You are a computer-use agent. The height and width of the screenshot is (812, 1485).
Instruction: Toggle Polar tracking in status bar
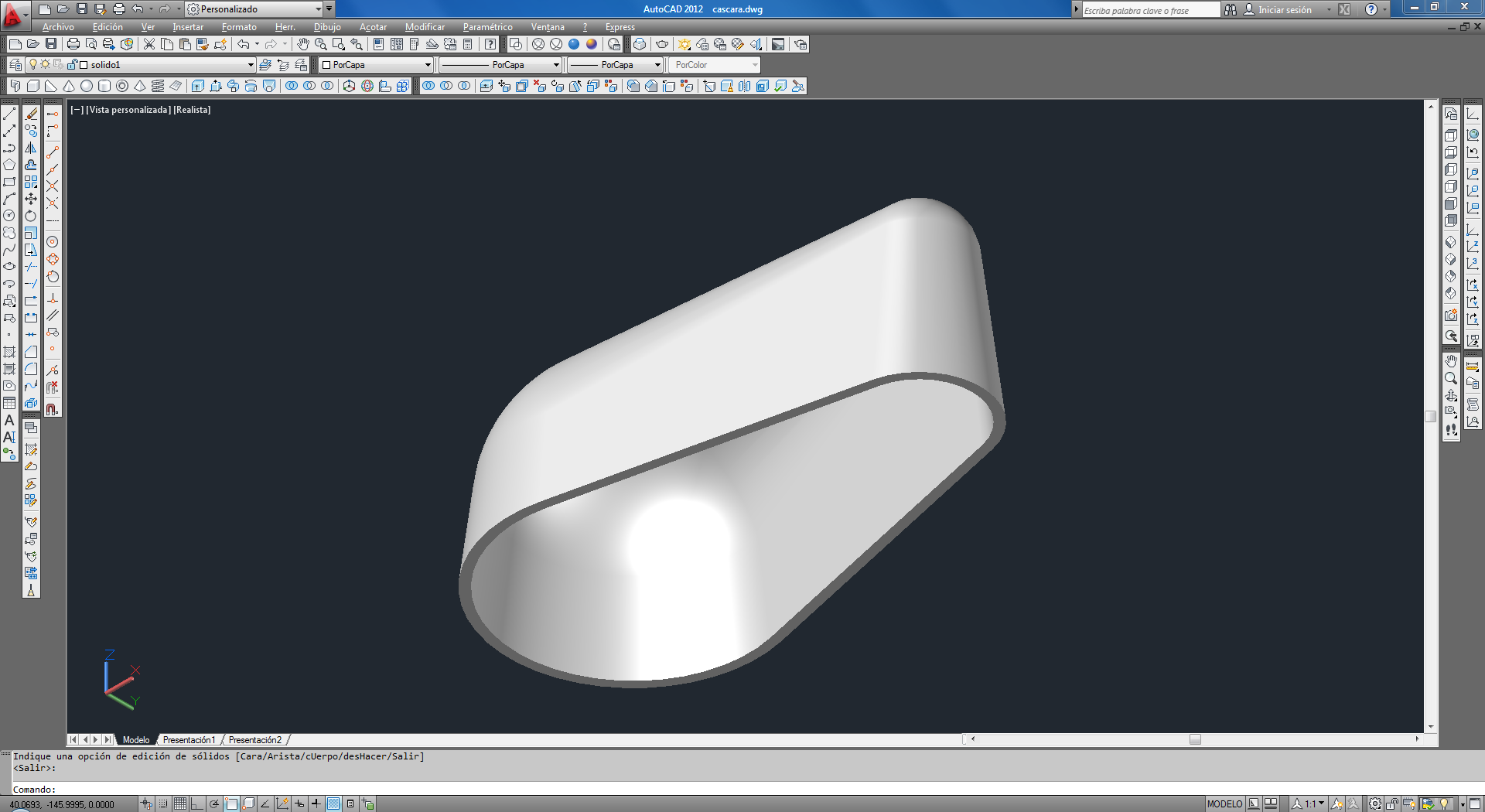(x=214, y=804)
